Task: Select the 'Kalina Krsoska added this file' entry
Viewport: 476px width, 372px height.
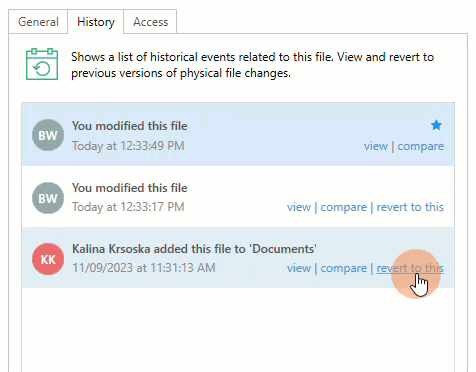Action: point(238,258)
